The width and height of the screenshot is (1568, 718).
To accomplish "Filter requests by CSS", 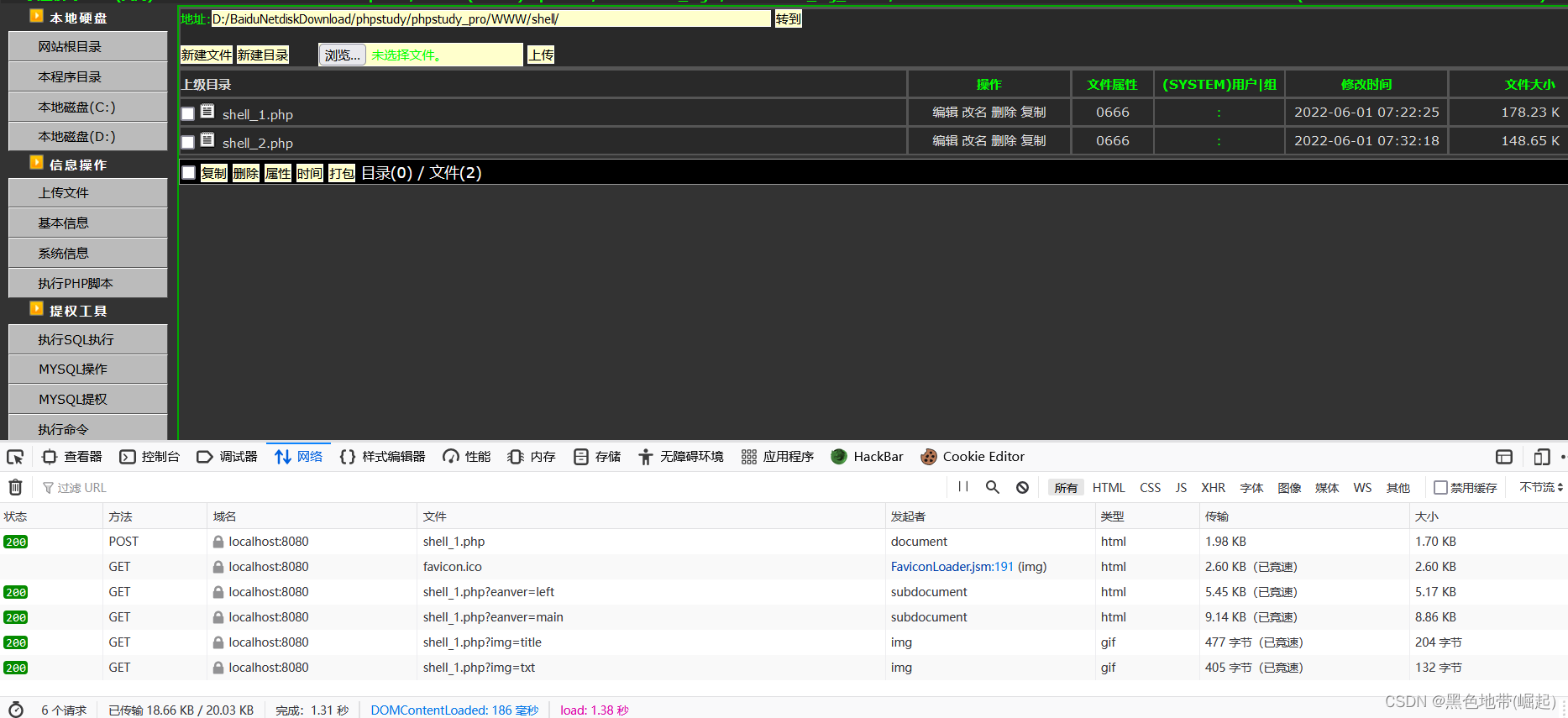I will tap(1151, 488).
